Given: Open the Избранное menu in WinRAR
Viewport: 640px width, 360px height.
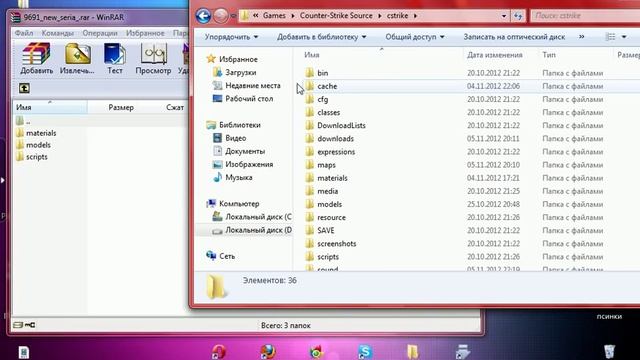Looking at the screenshot, I should tap(145, 33).
